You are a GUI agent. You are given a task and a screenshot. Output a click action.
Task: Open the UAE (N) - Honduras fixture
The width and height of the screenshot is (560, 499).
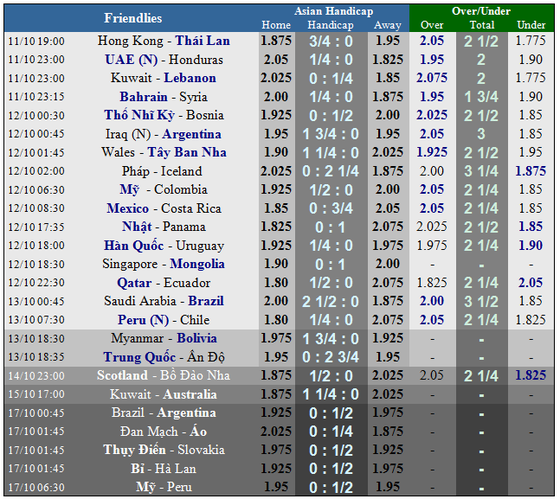pos(164,59)
